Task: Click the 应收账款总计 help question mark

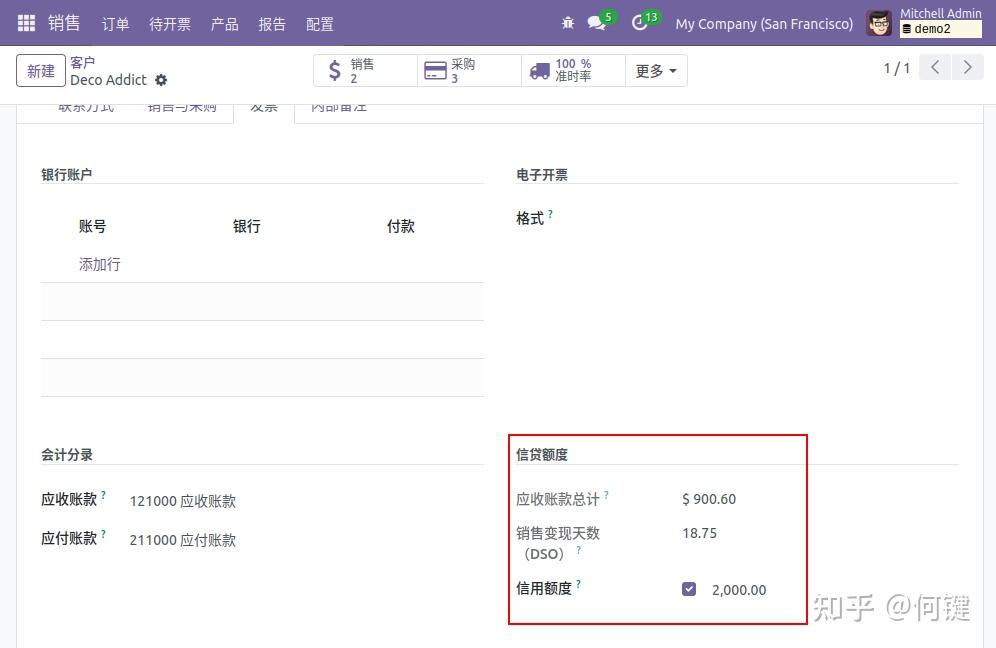Action: click(607, 493)
